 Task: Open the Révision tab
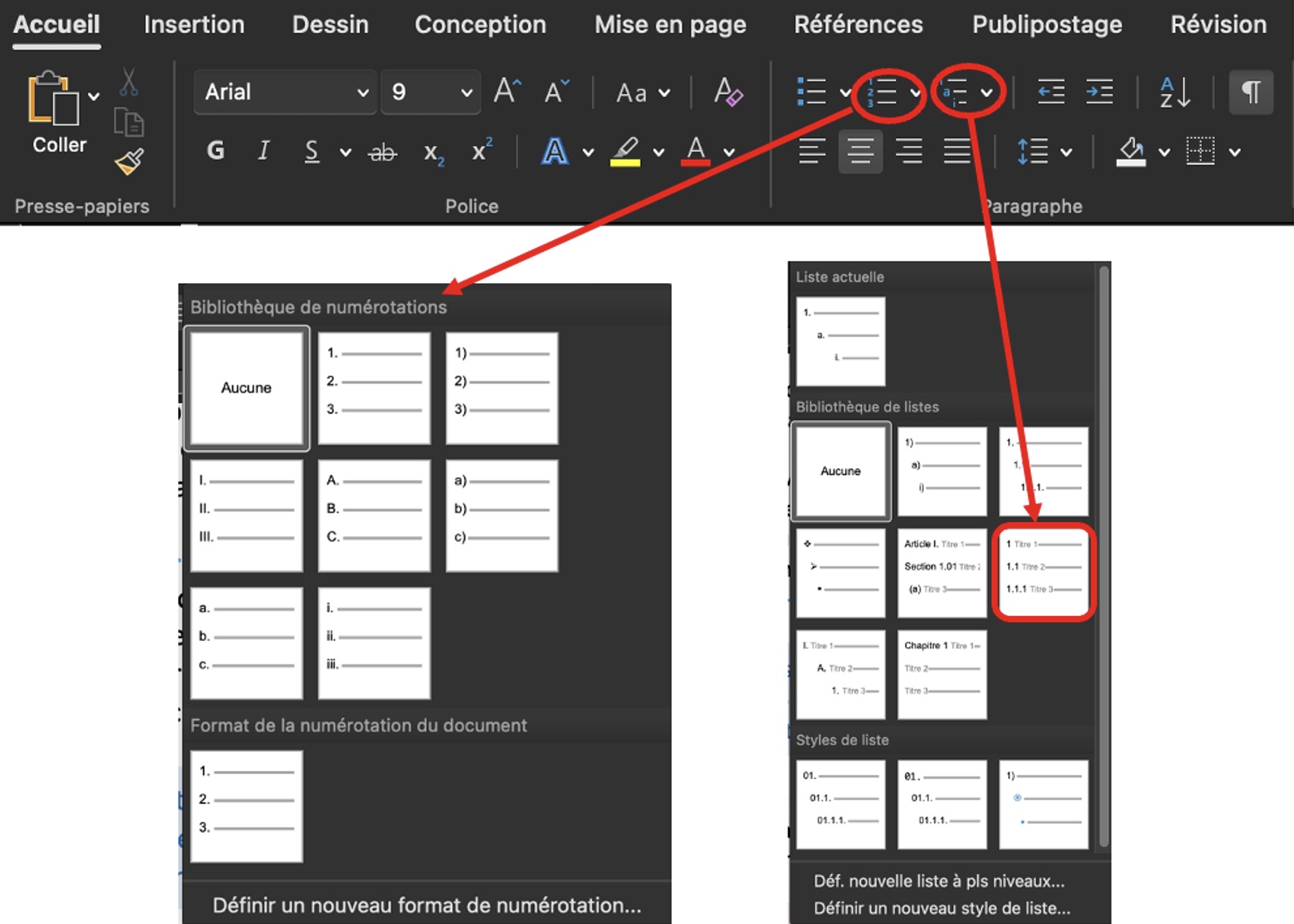1218,25
